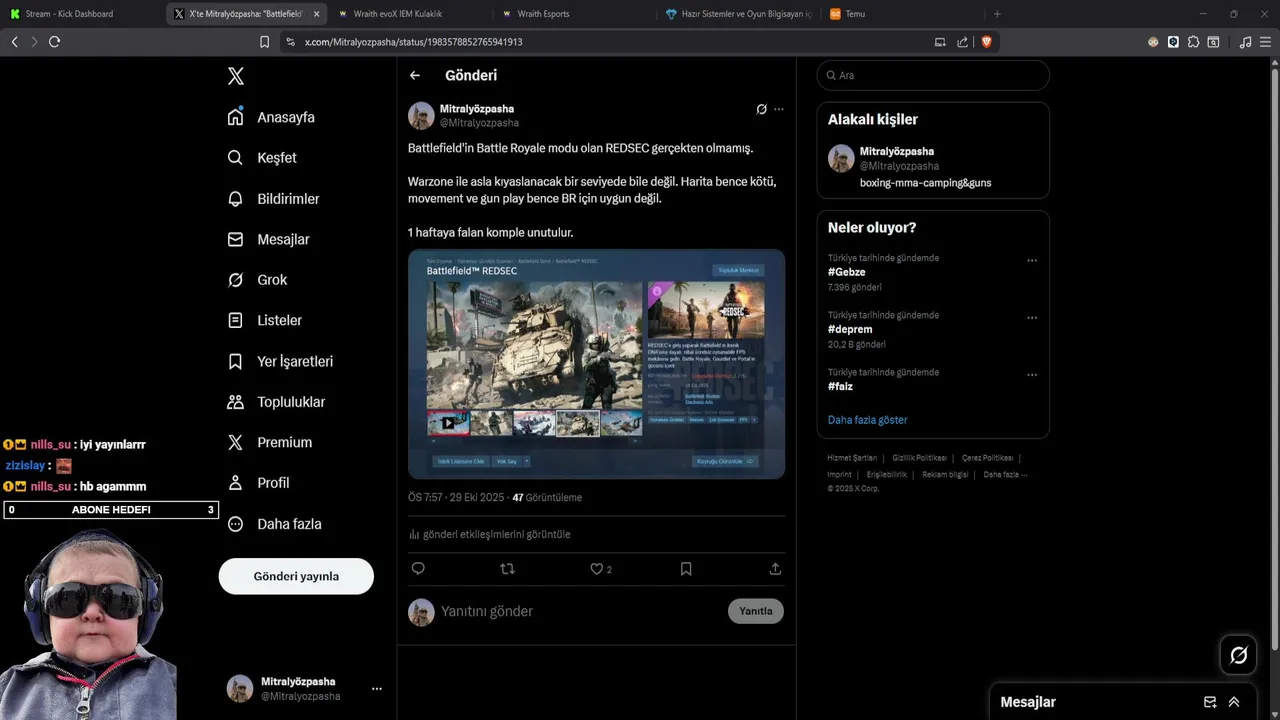Switch to Stream - Kick Dashboard tab
The height and width of the screenshot is (720, 1280).
coord(82,14)
